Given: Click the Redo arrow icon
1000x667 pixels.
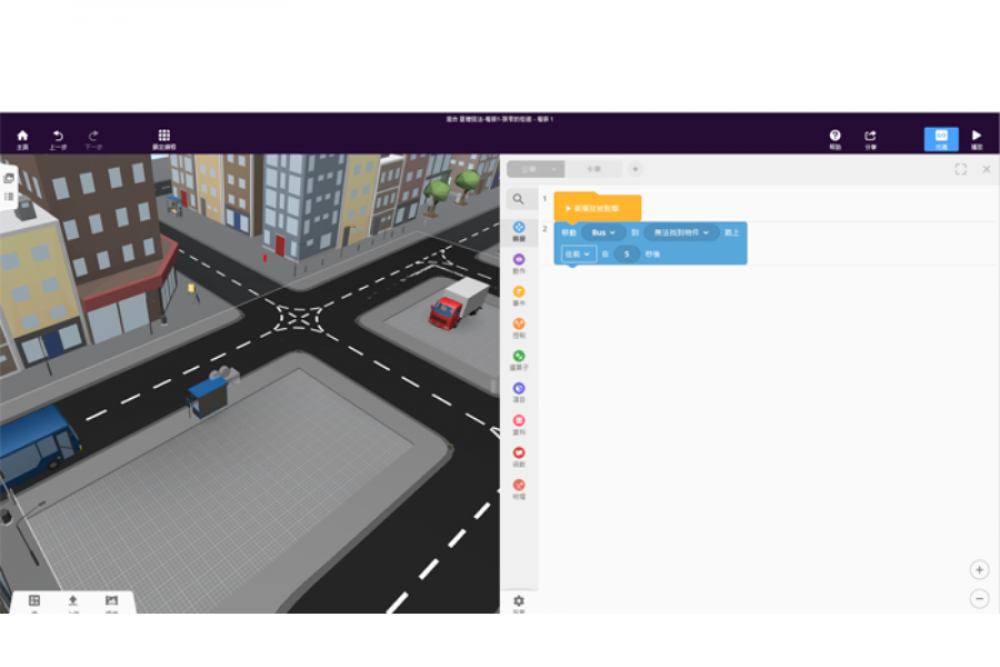Looking at the screenshot, I should (93, 138).
